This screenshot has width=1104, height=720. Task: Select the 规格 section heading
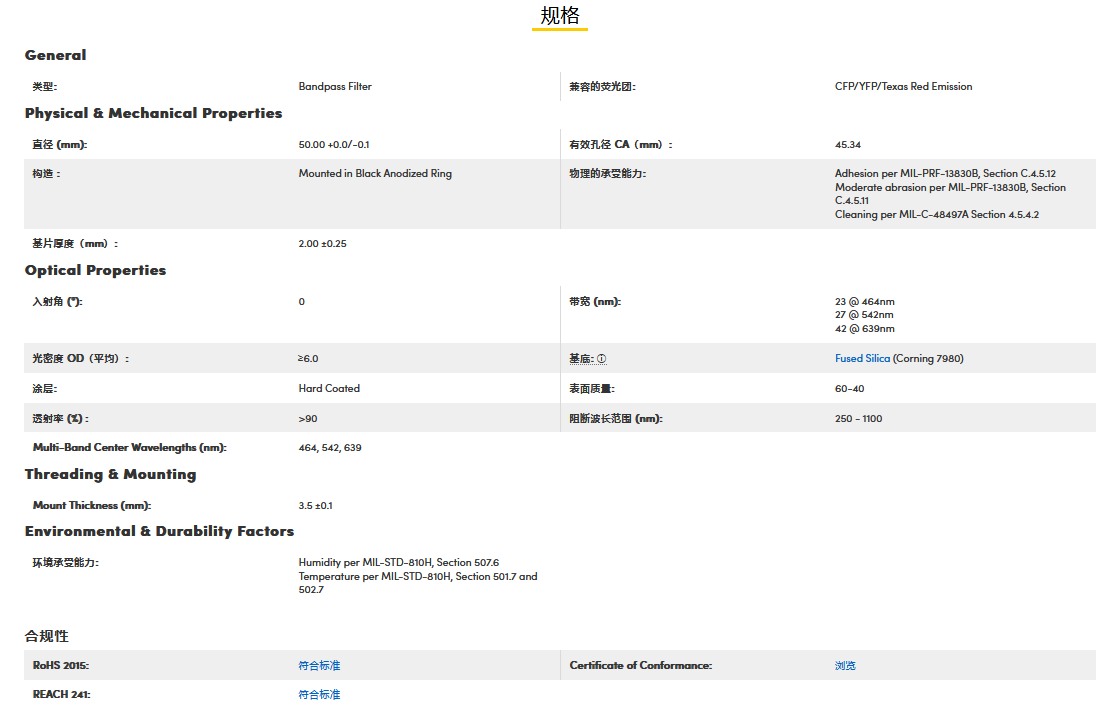coord(559,15)
